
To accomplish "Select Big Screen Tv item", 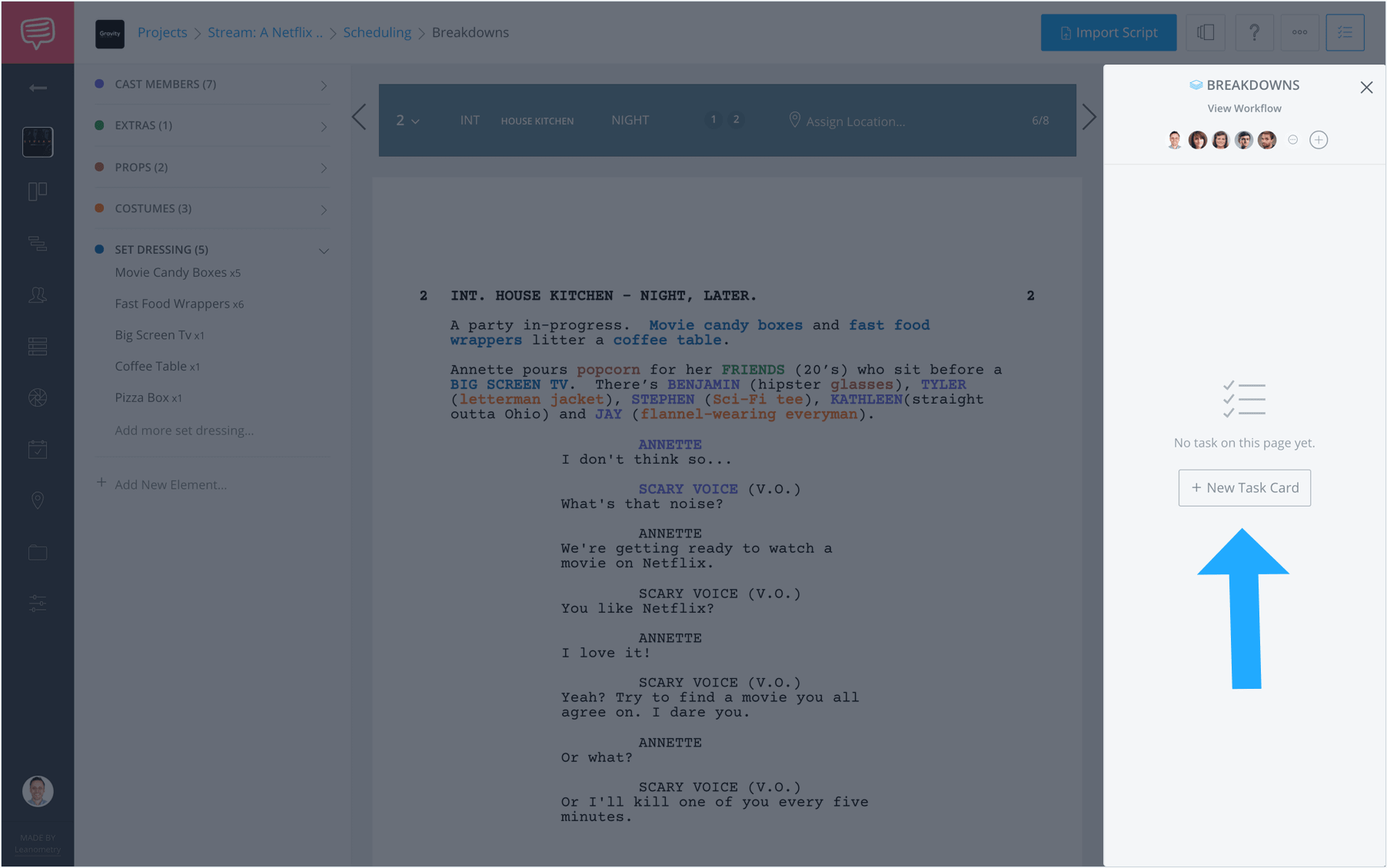I will click(159, 335).
